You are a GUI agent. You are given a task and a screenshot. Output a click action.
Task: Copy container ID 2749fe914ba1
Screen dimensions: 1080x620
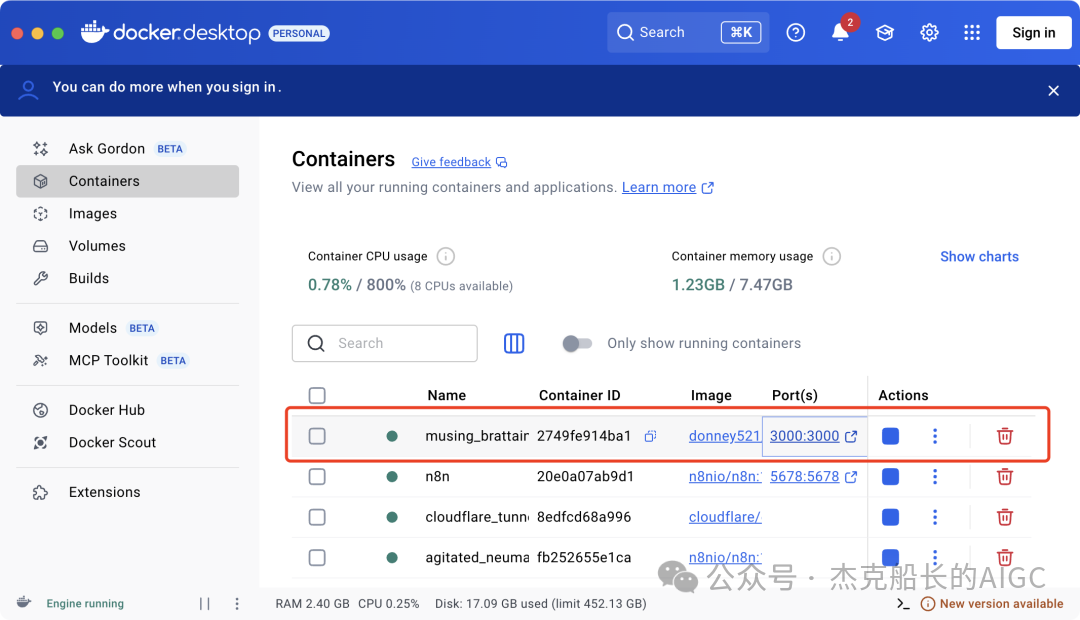tap(650, 436)
